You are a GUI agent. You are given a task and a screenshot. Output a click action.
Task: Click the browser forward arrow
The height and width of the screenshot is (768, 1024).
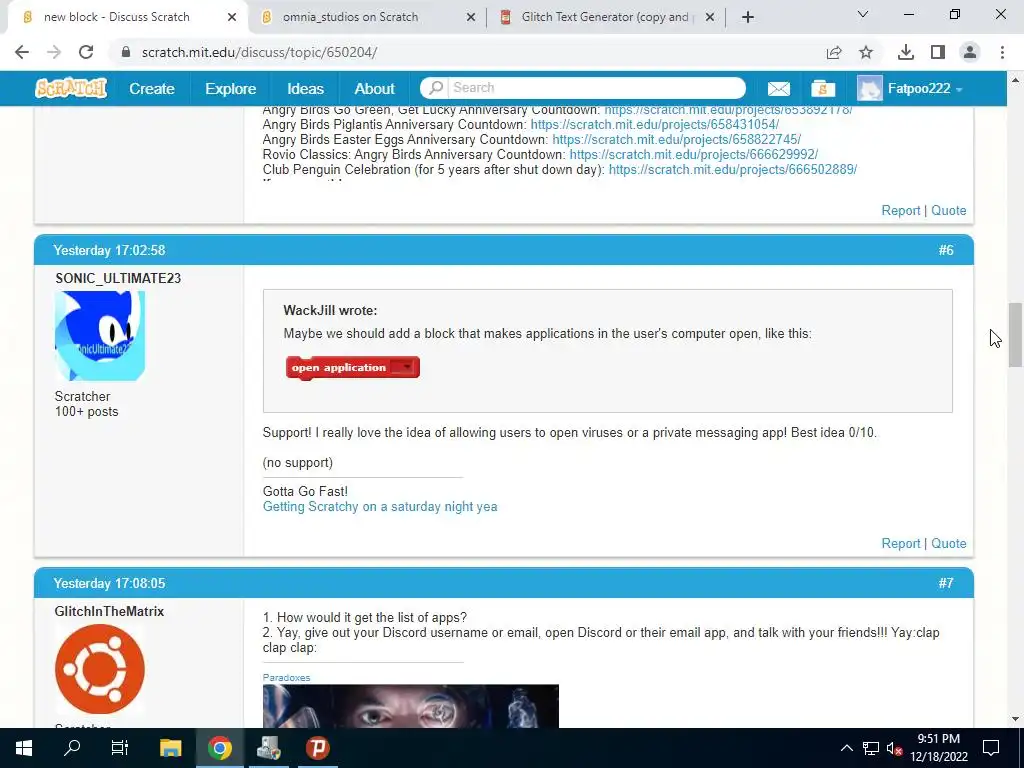pos(54,52)
